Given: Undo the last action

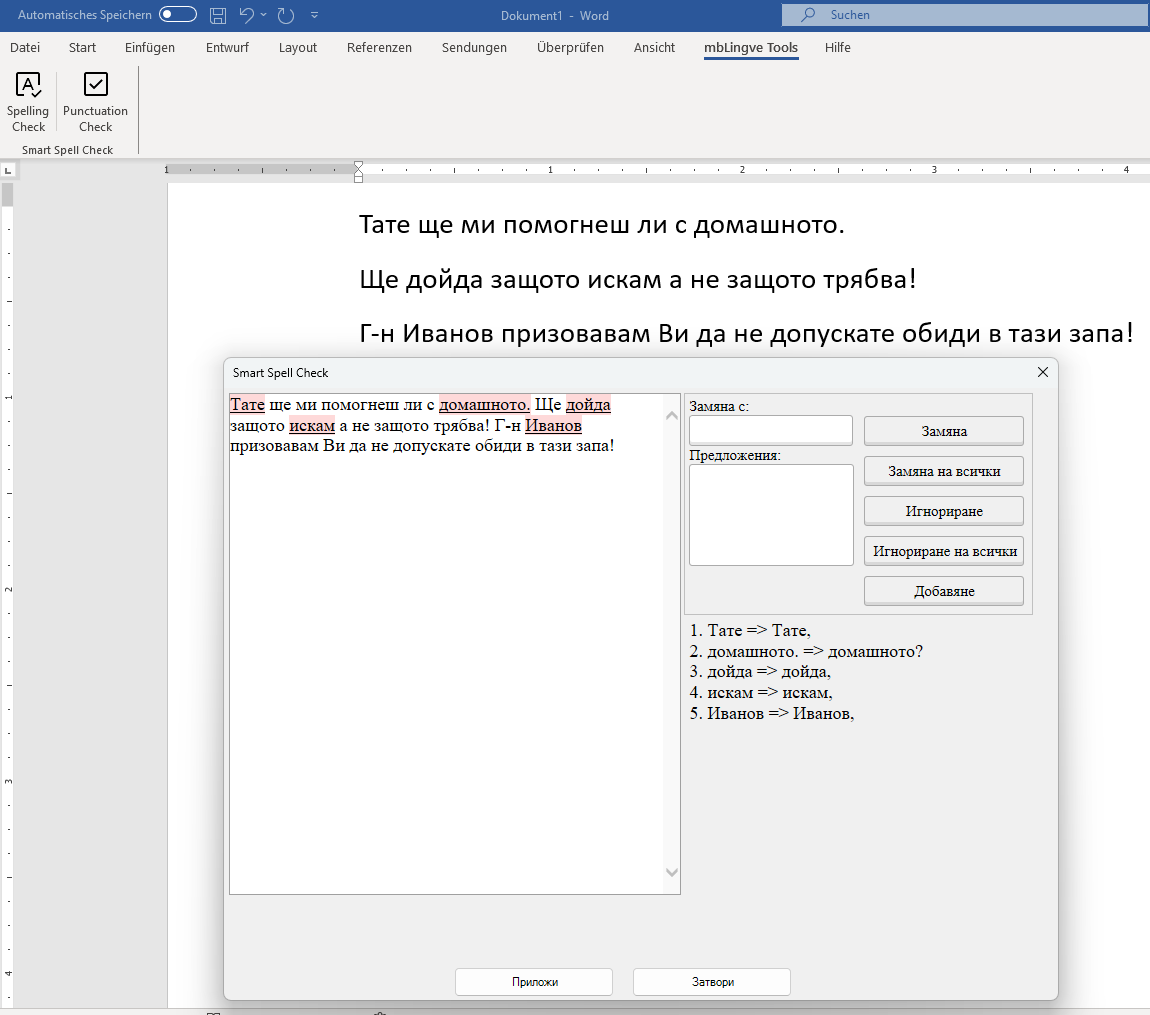Looking at the screenshot, I should [246, 15].
